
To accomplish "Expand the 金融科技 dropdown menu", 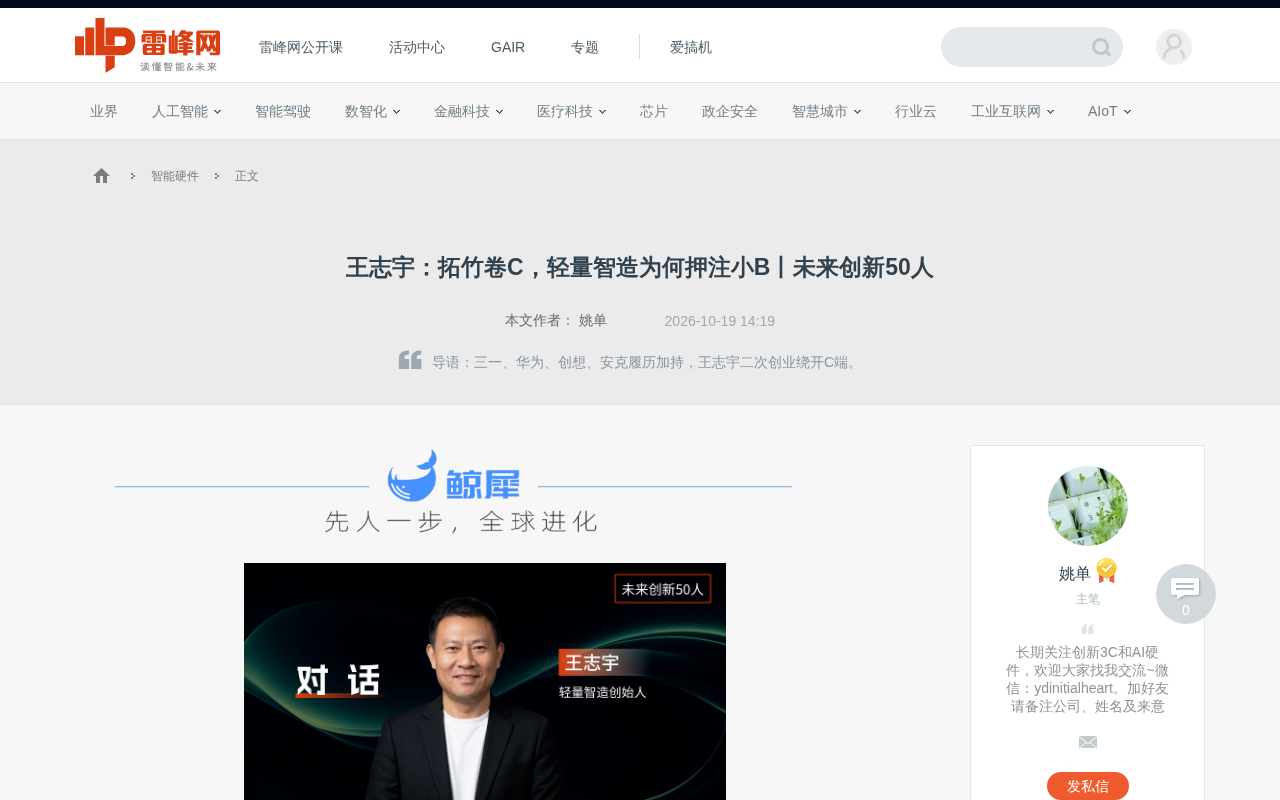I will point(468,111).
